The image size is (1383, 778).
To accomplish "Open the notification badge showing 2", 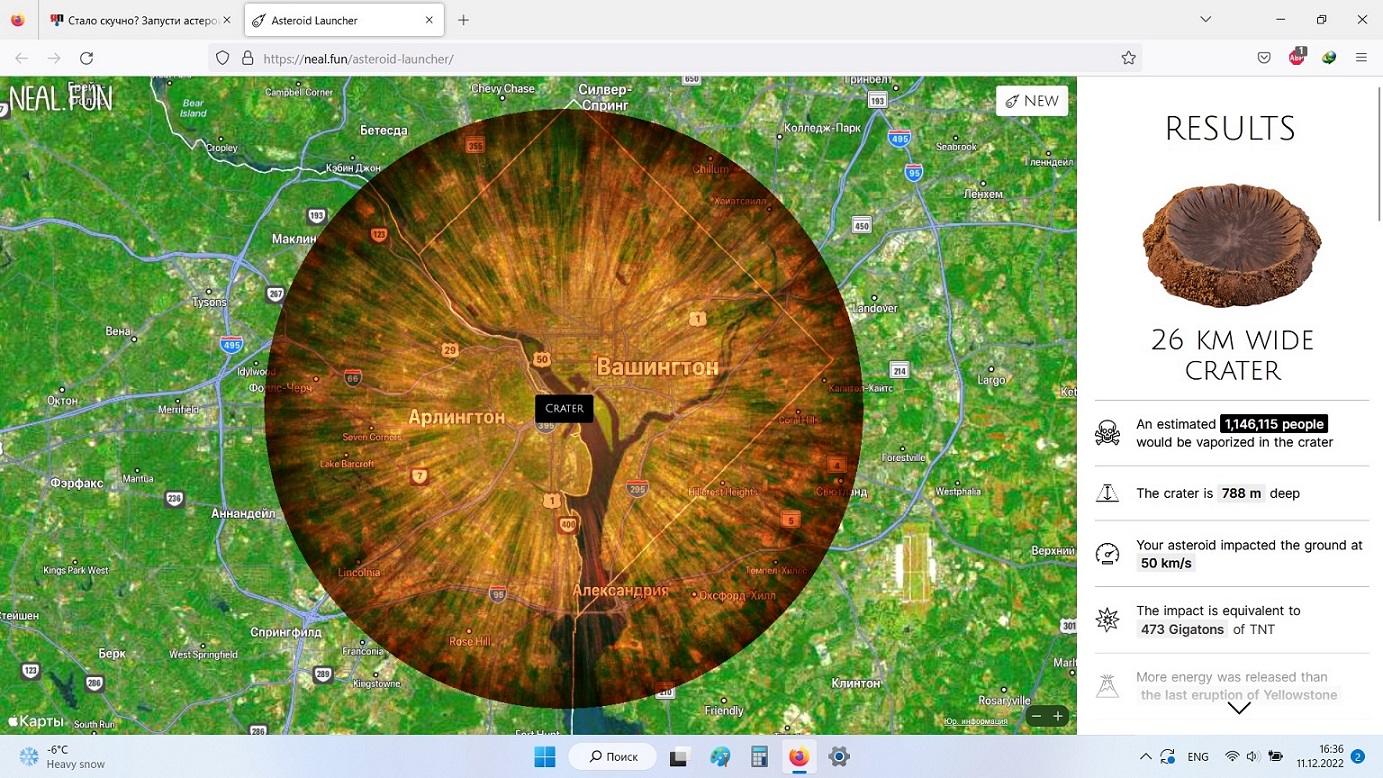I will pos(1358,757).
